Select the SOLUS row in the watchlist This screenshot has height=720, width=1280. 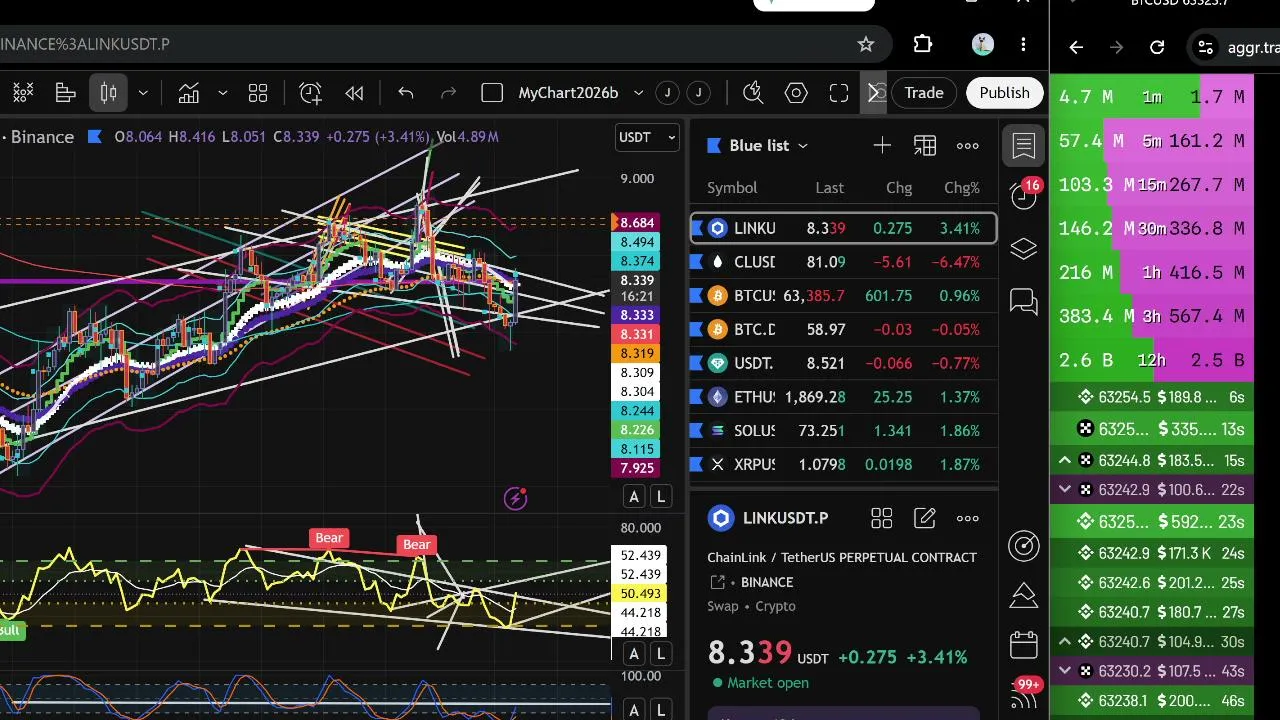pyautogui.click(x=844, y=431)
